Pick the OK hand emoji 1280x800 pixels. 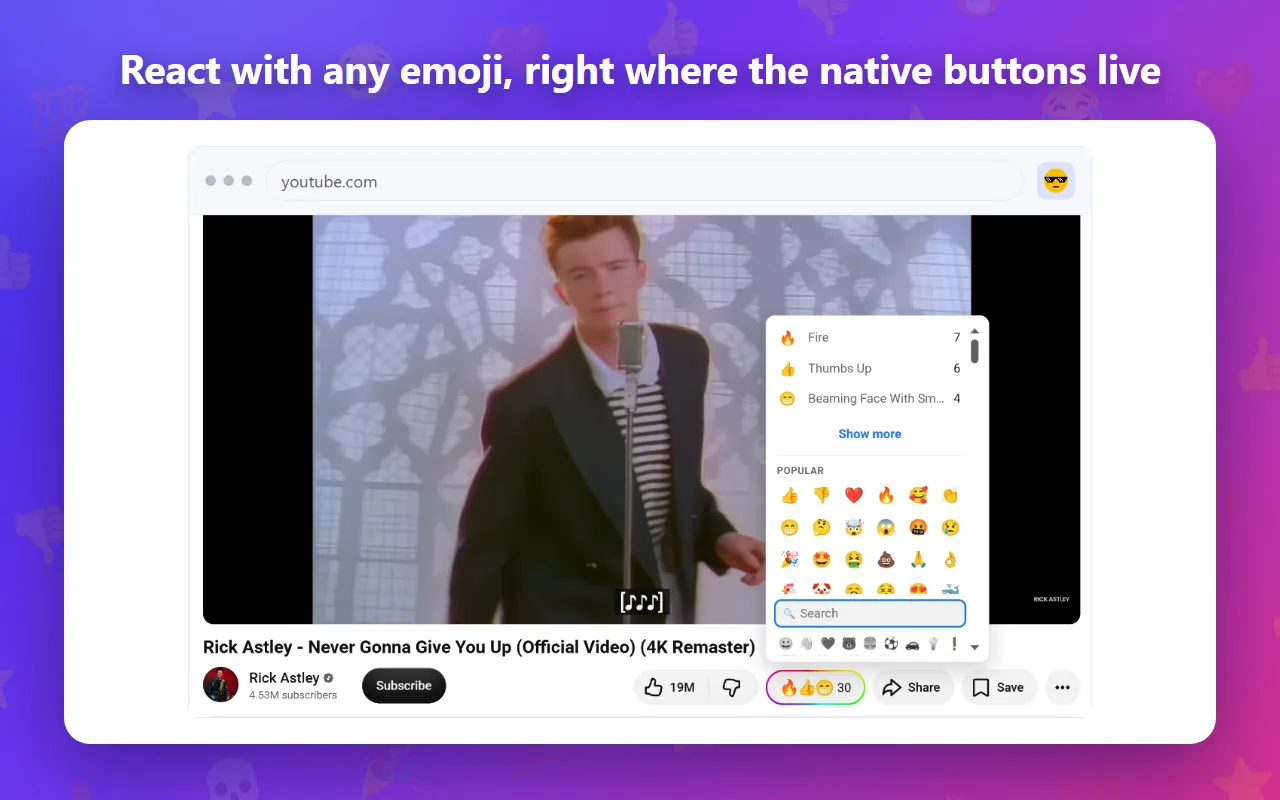(x=950, y=559)
